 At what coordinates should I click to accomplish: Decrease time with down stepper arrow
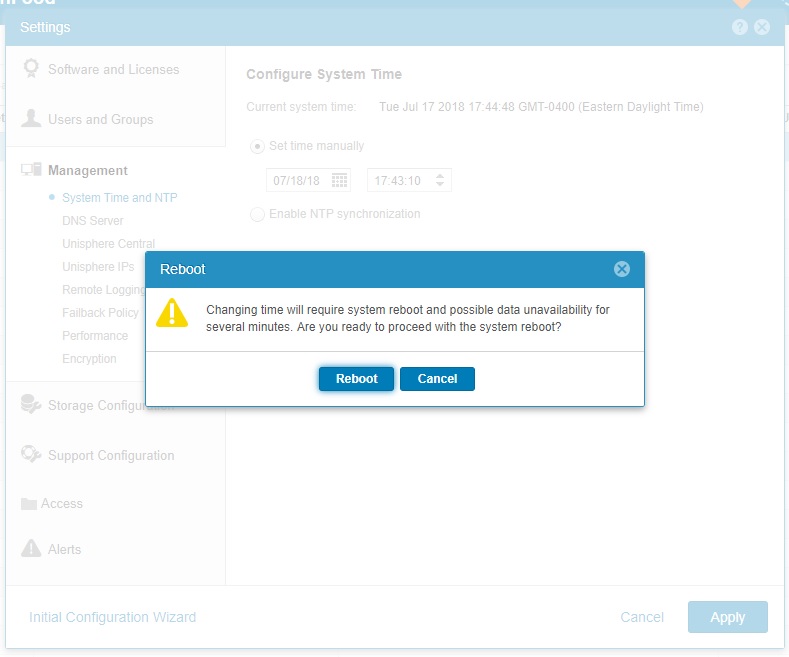[x=440, y=184]
